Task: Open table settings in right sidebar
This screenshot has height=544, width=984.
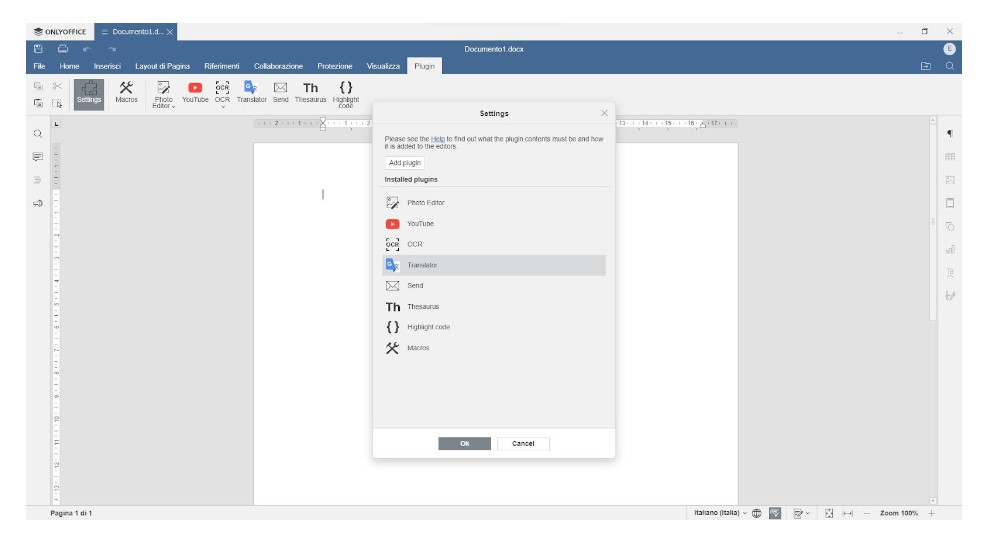Action: (950, 157)
